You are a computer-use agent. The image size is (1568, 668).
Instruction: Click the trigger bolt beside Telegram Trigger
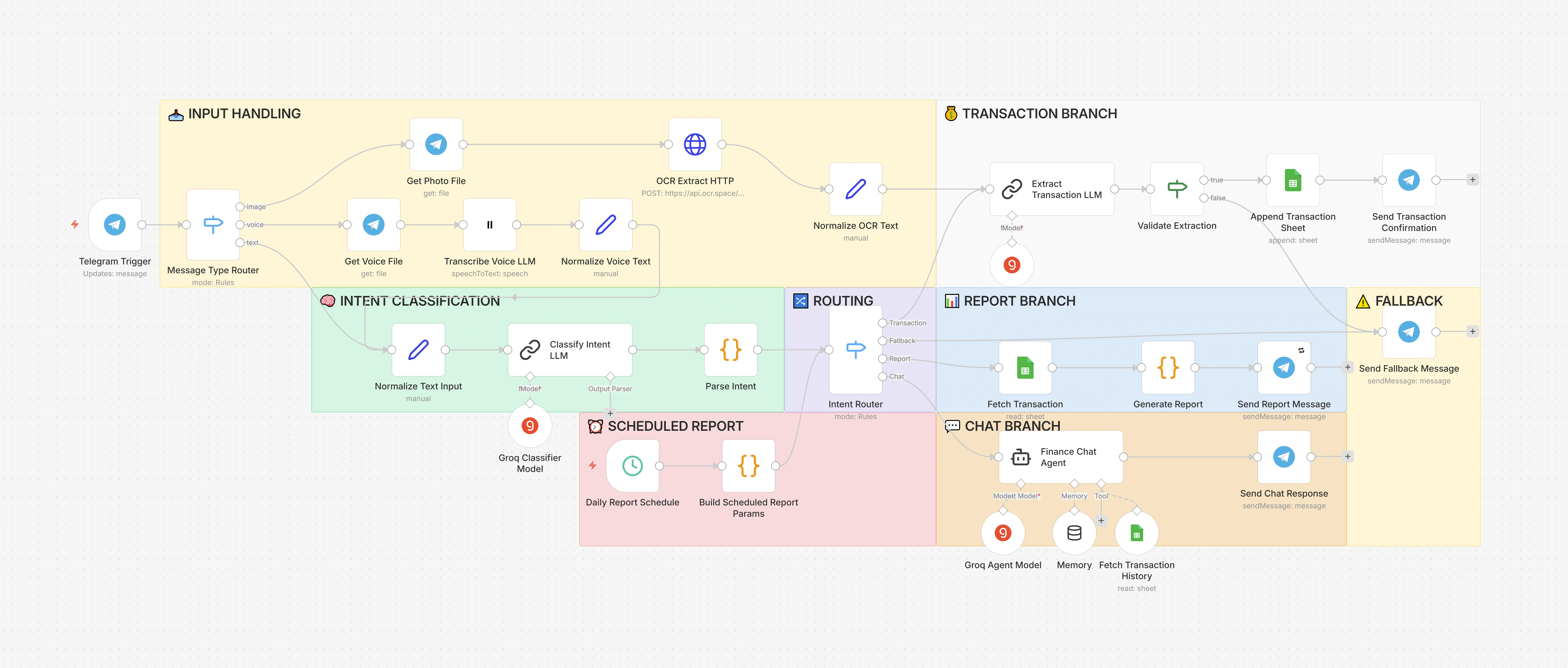[75, 224]
